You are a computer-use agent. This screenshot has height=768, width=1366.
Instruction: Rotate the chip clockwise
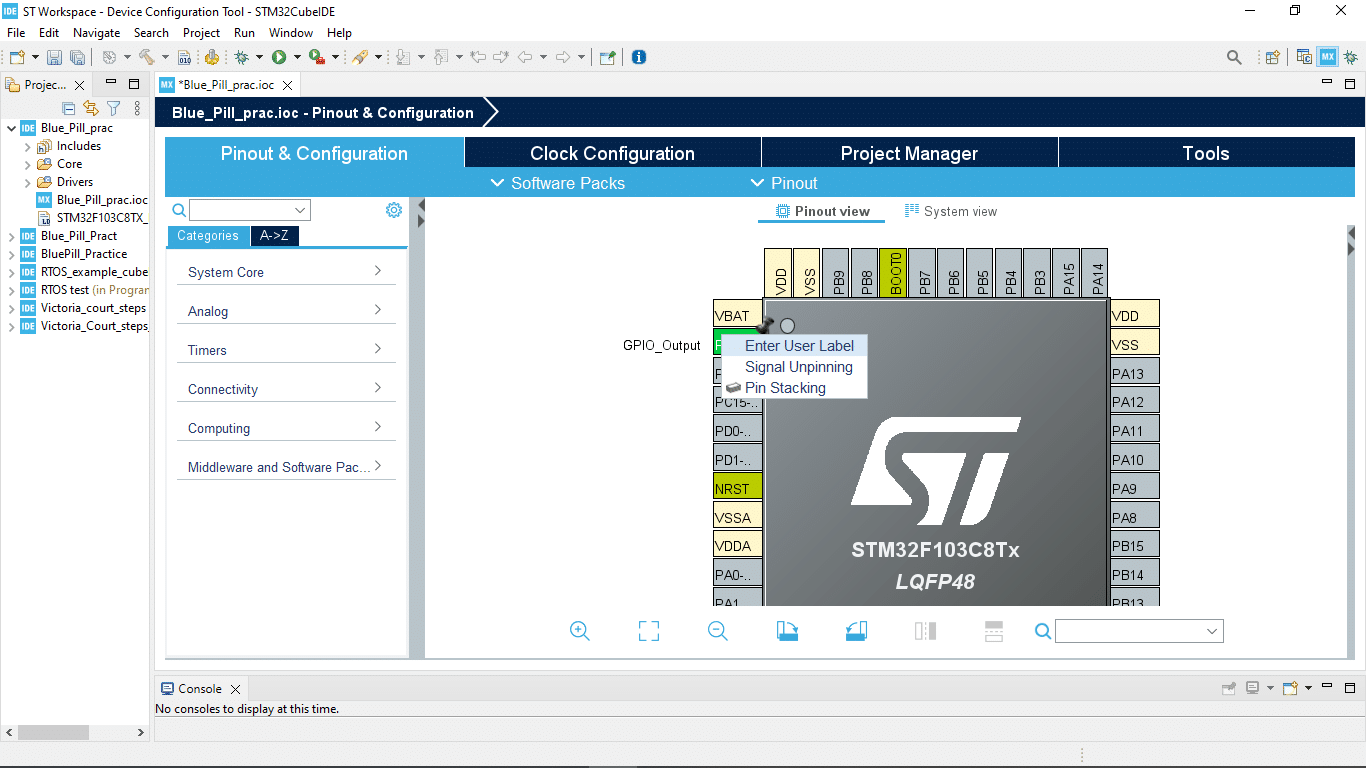[x=787, y=631]
